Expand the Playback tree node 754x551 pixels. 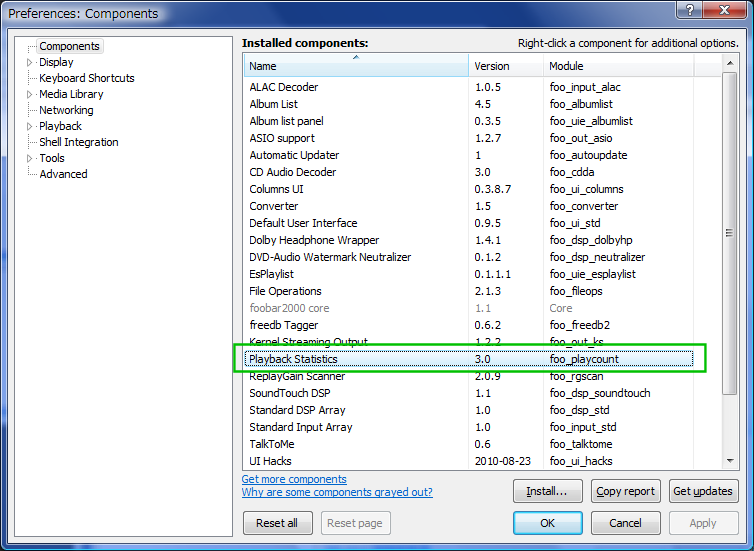tap(29, 126)
